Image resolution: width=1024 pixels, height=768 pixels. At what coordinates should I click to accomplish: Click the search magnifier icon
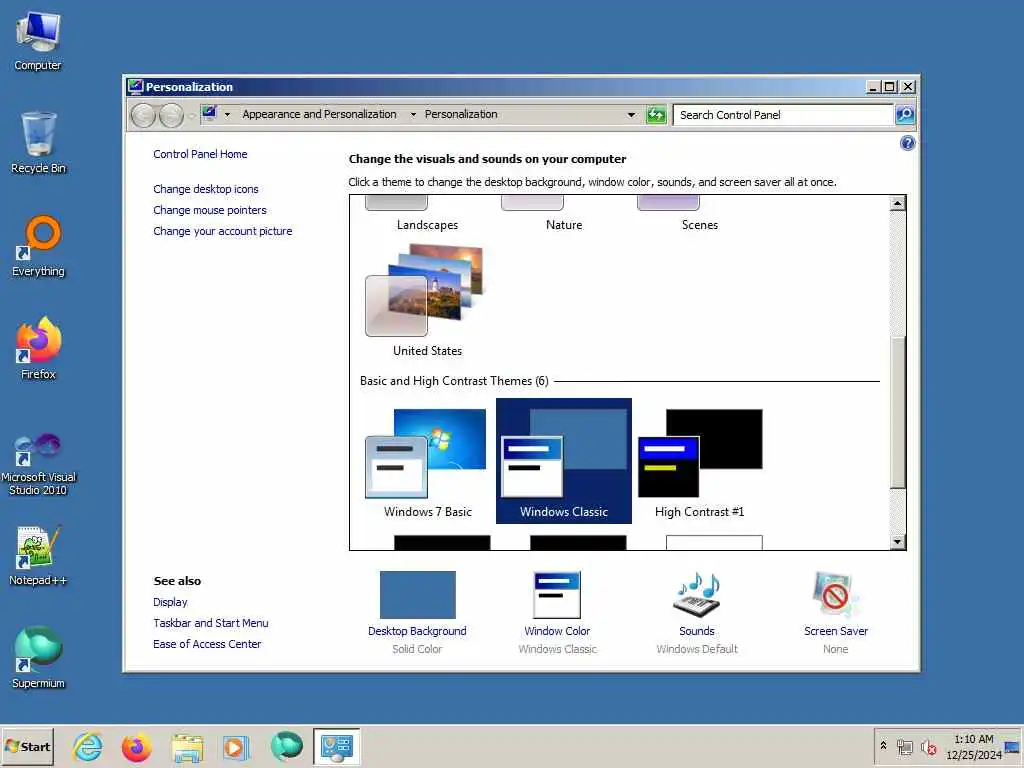904,115
